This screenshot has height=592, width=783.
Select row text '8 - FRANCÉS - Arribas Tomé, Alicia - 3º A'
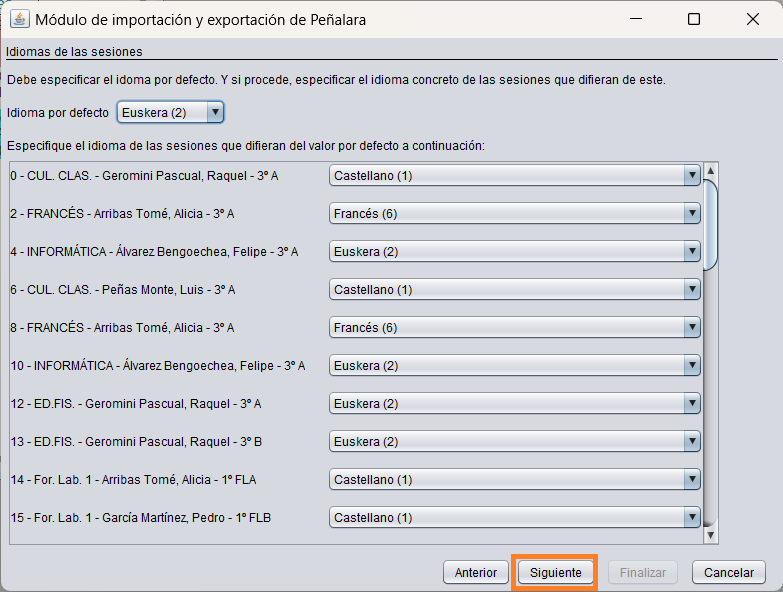pyautogui.click(x=122, y=327)
